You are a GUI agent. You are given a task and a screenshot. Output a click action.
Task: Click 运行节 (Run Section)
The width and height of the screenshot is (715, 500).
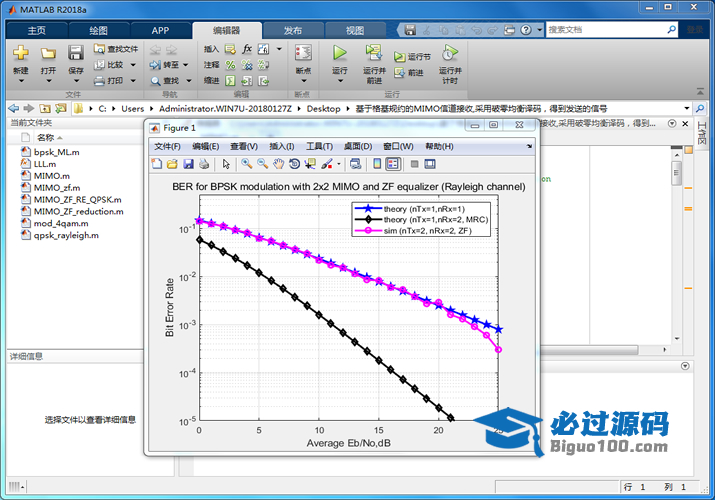pyautogui.click(x=412, y=57)
